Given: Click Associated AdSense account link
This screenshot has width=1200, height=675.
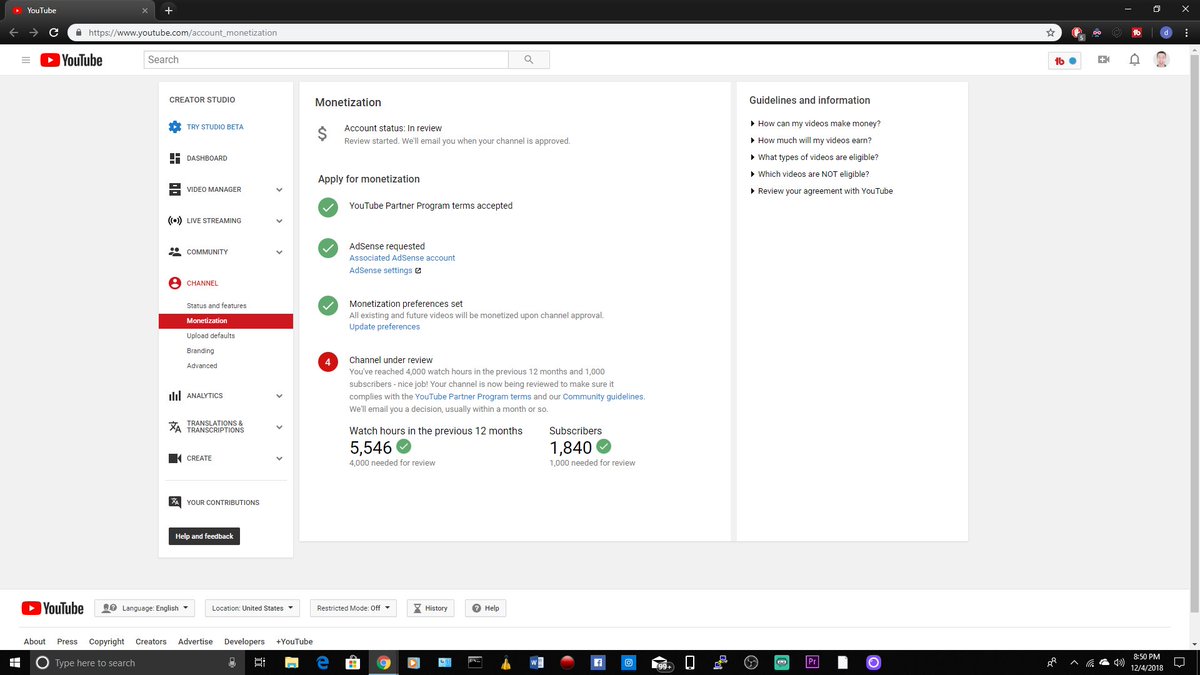Looking at the screenshot, I should (402, 258).
